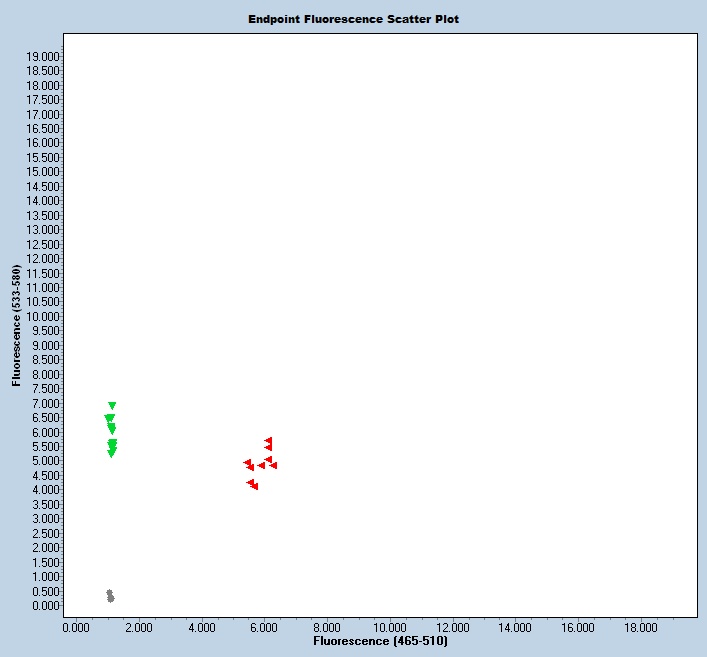
Task: Click the 6.000 tick label on the X-axis
Action: pyautogui.click(x=264, y=627)
